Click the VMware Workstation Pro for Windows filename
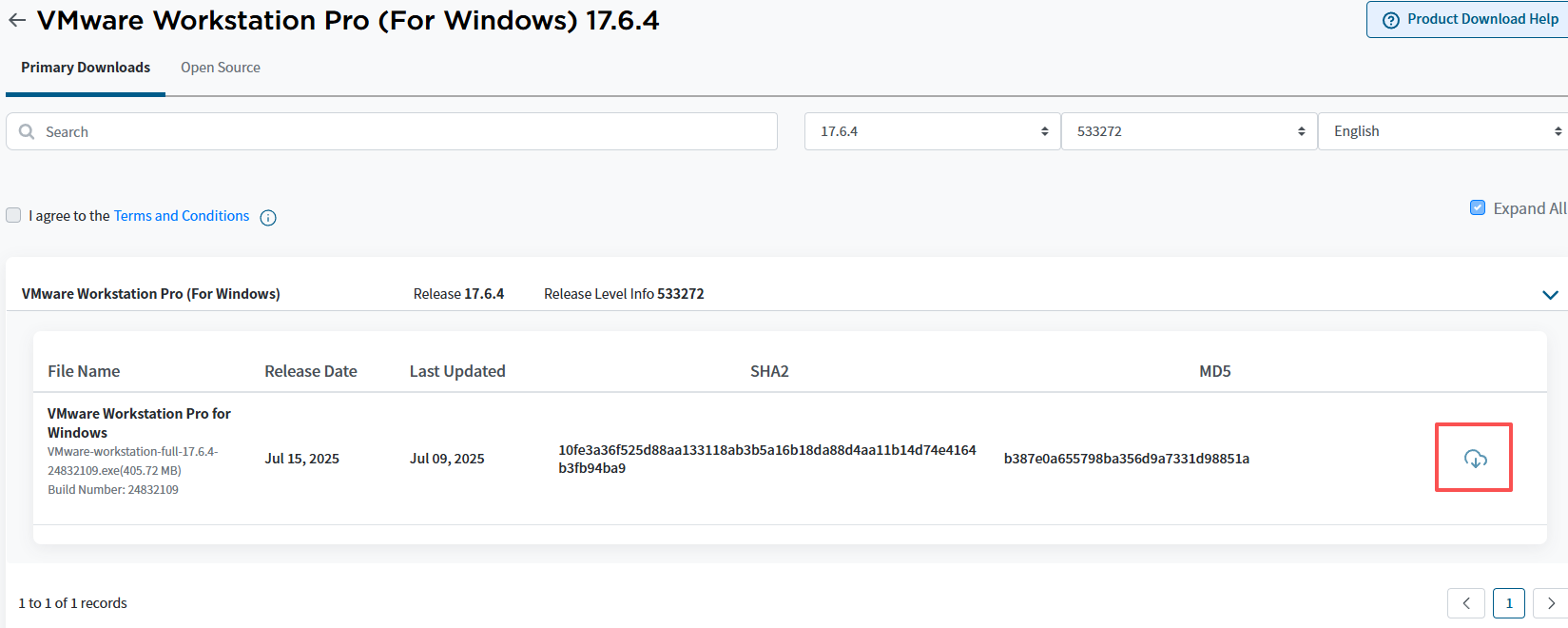Viewport: 1568px width, 628px height. click(x=139, y=422)
